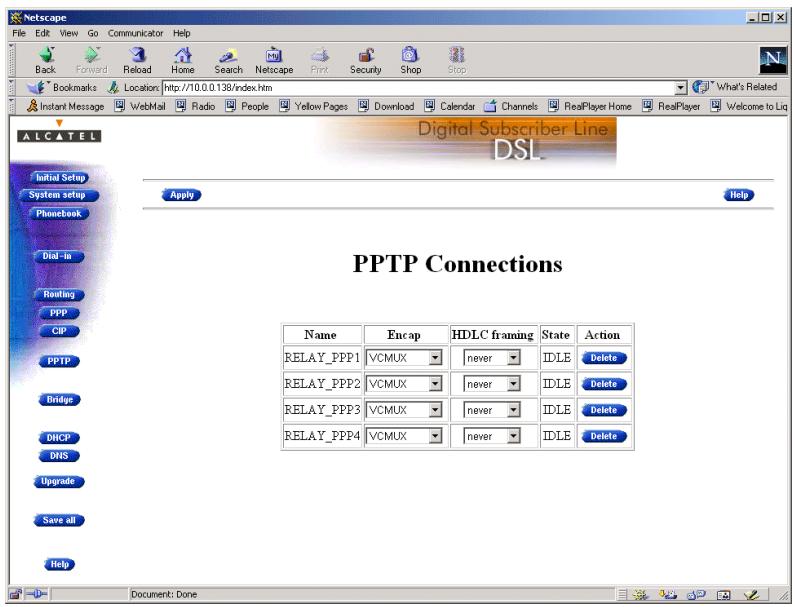This screenshot has width=795, height=607.
Task: Open the Channels folder shortcut
Action: pos(511,106)
